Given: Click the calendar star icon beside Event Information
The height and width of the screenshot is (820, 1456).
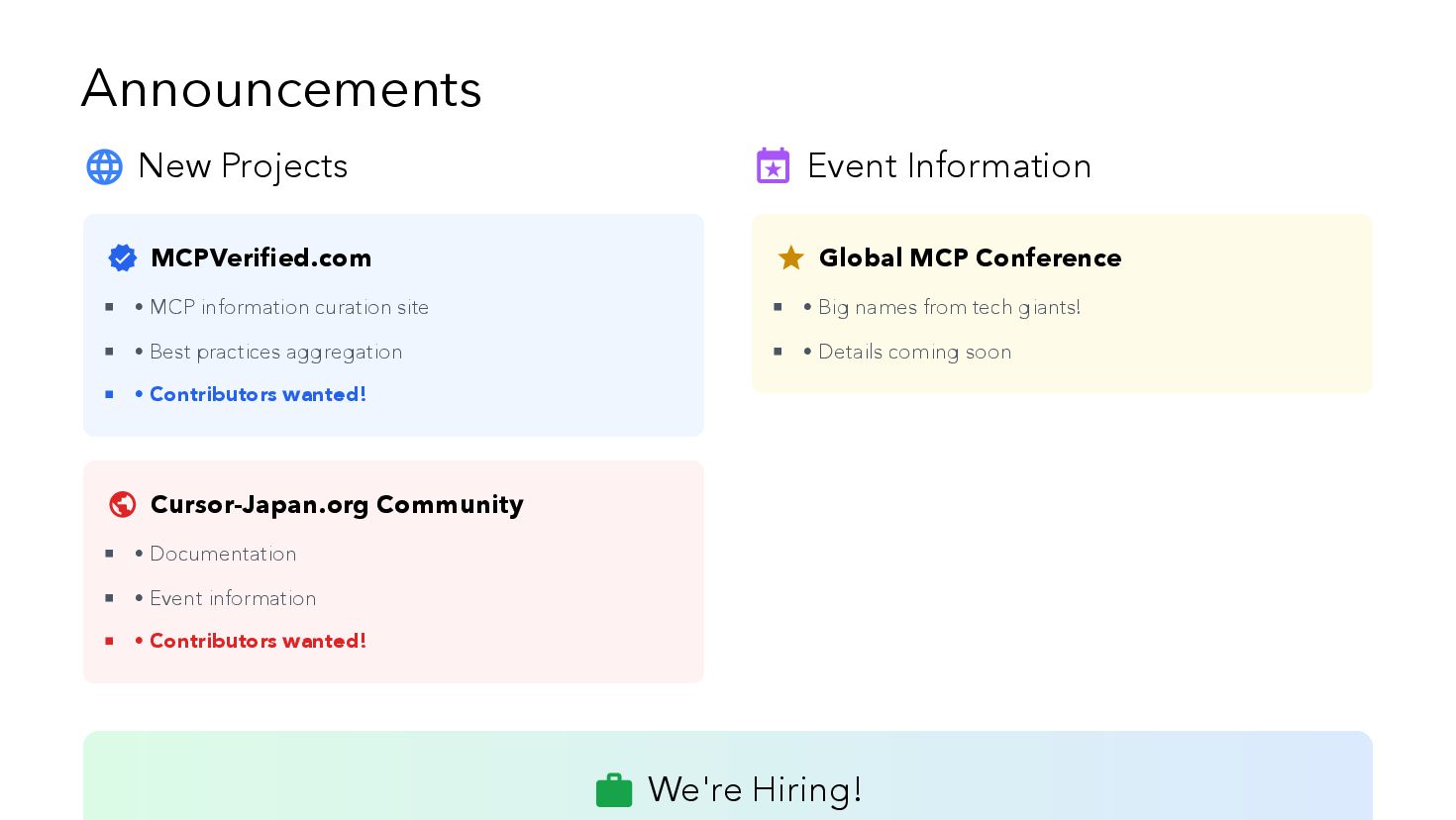Looking at the screenshot, I should click(773, 165).
